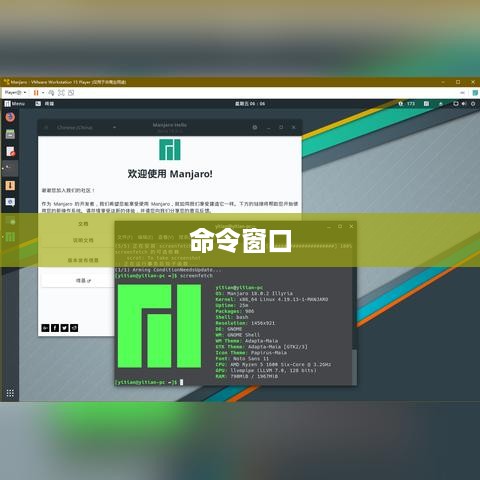The width and height of the screenshot is (480, 480).
Task: Launch Firefox from the dock
Action: (x=10, y=117)
